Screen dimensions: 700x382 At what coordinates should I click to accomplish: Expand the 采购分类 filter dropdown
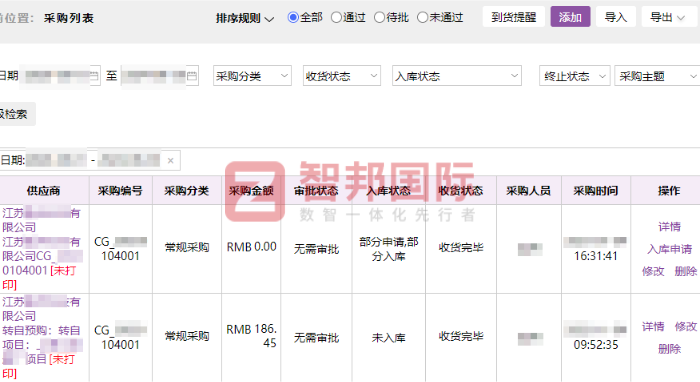click(x=252, y=76)
